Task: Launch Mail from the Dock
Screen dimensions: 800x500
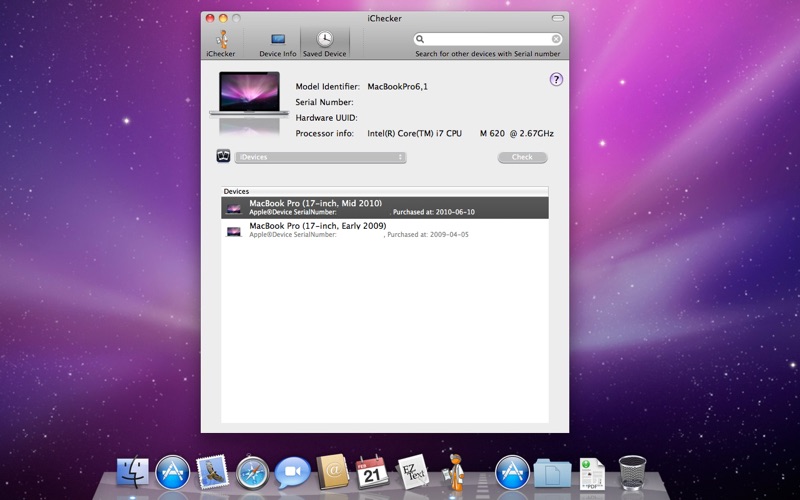Action: (x=212, y=472)
